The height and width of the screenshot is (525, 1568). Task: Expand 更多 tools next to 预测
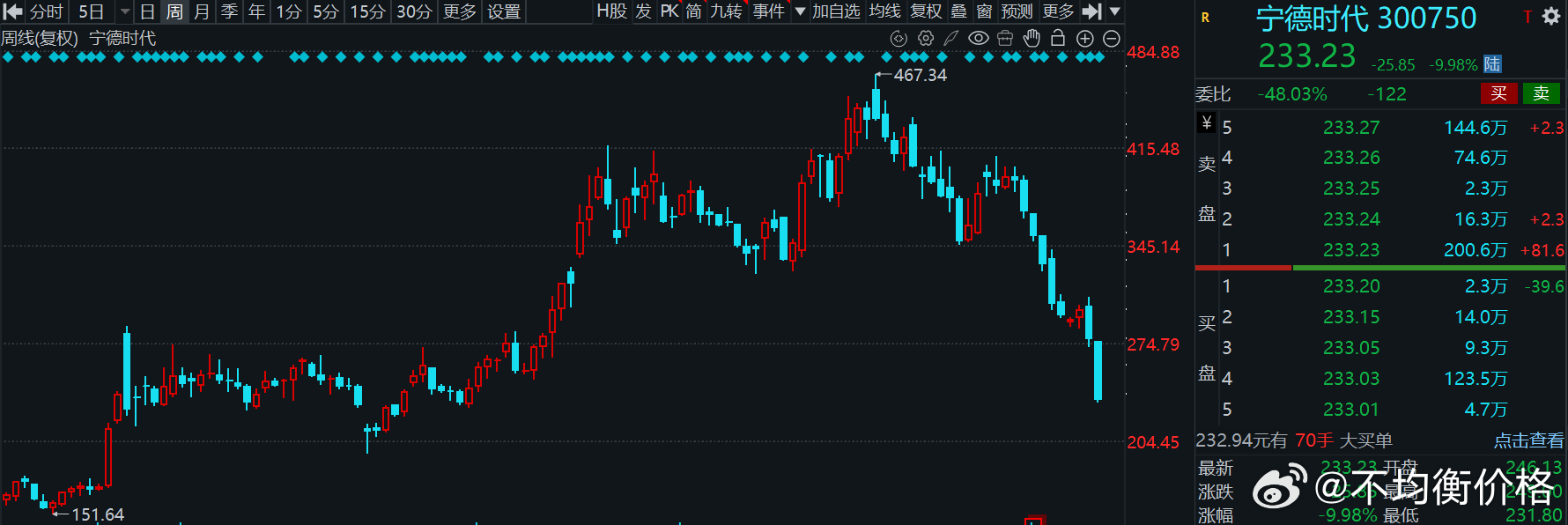[x=1058, y=11]
